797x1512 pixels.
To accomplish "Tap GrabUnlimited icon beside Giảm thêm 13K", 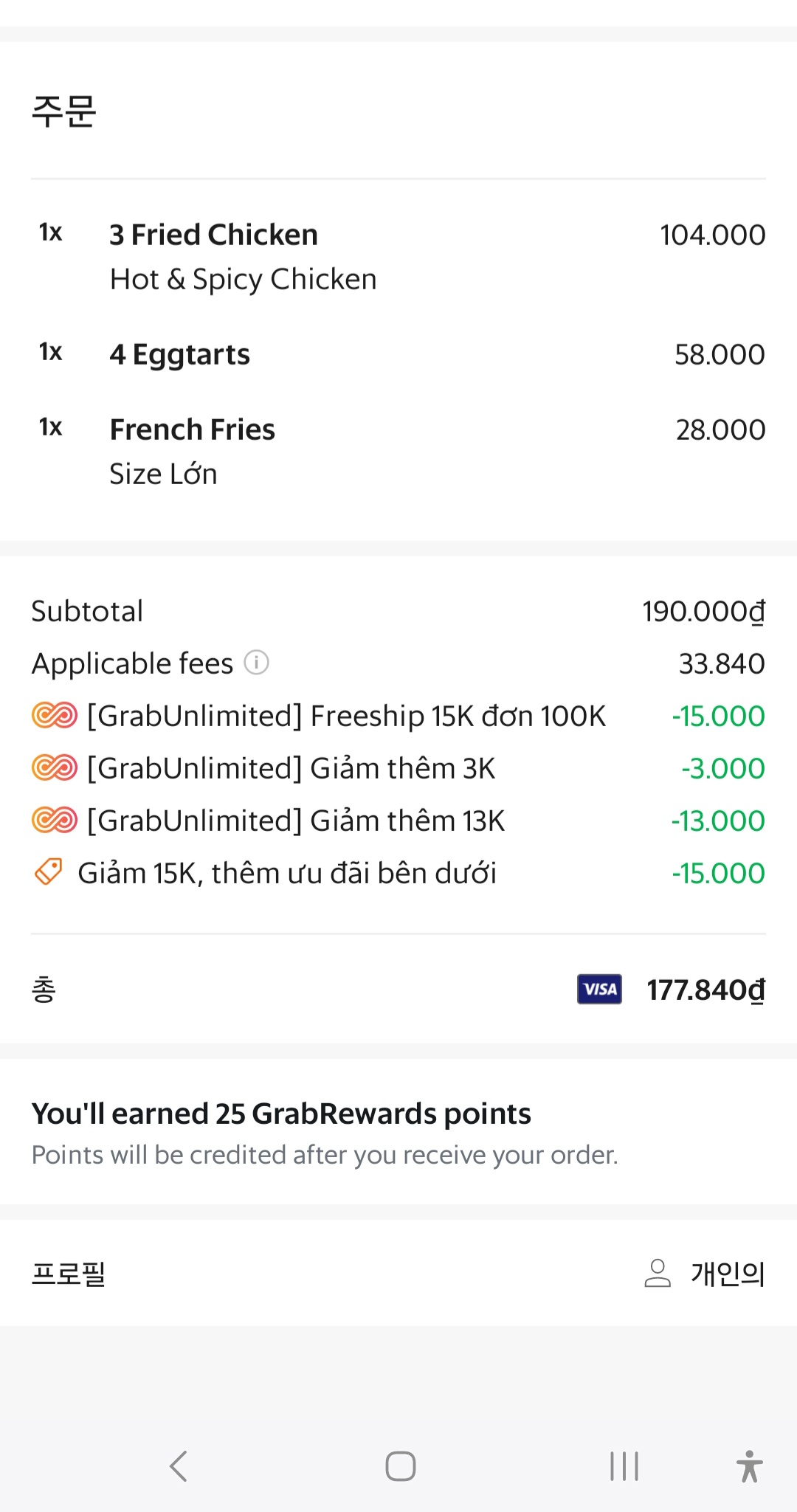I will pos(55,821).
